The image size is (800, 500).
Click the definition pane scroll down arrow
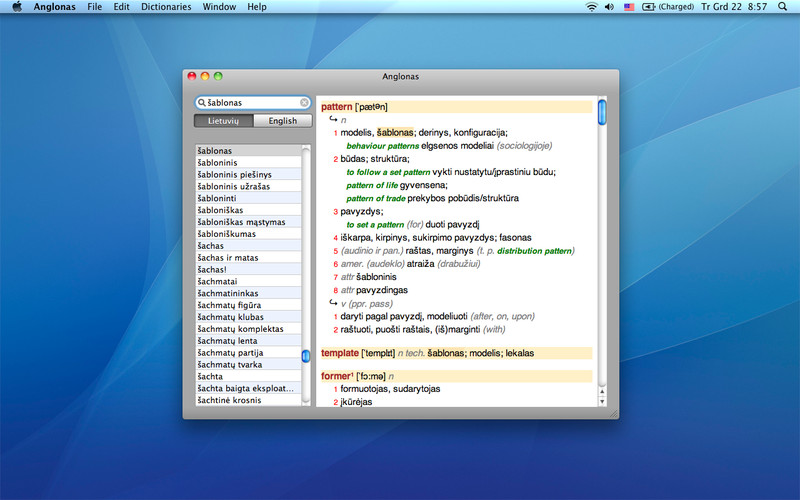602,402
